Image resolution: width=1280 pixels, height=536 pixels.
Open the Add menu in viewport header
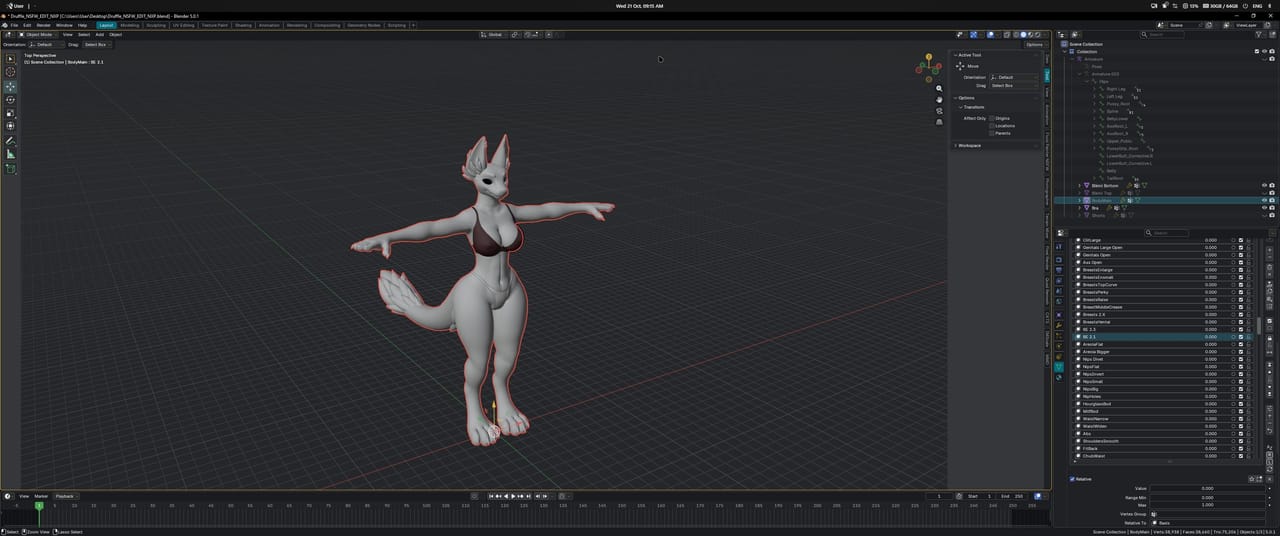(x=99, y=34)
